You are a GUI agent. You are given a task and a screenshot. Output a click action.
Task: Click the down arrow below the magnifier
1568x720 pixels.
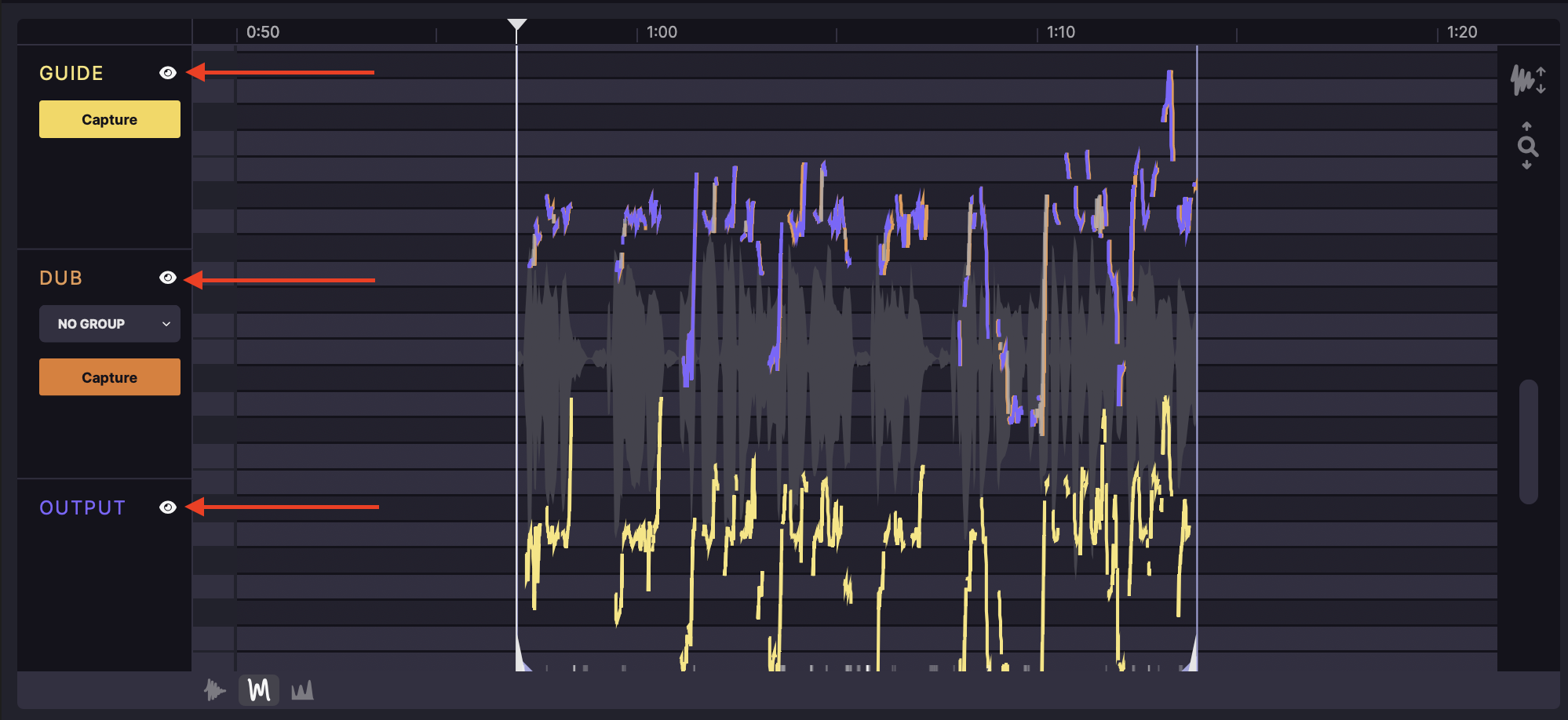click(1526, 165)
